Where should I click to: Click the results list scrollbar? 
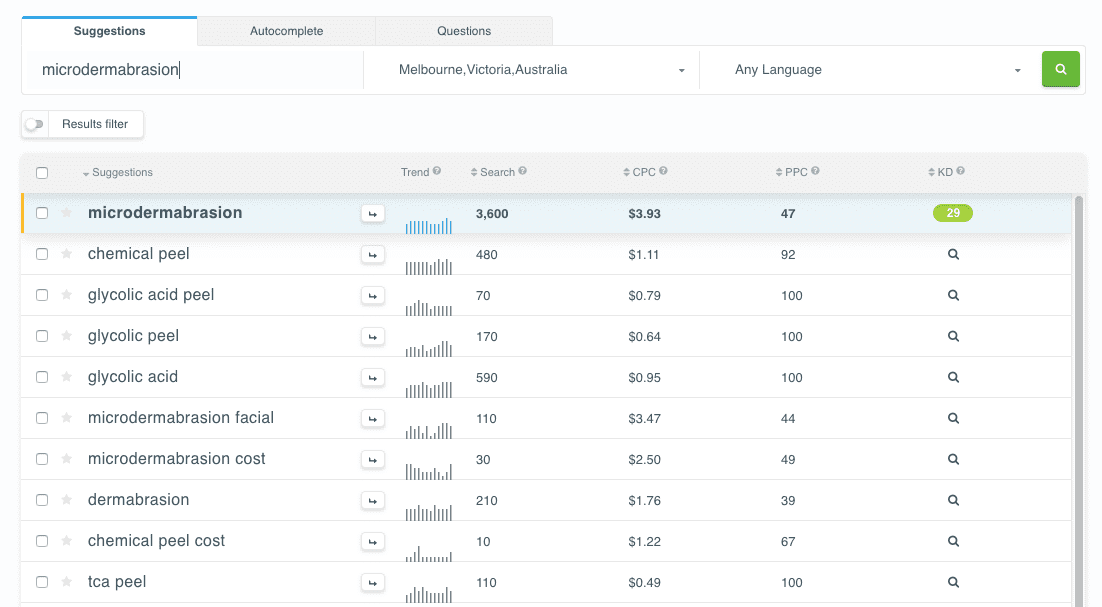tap(1079, 400)
